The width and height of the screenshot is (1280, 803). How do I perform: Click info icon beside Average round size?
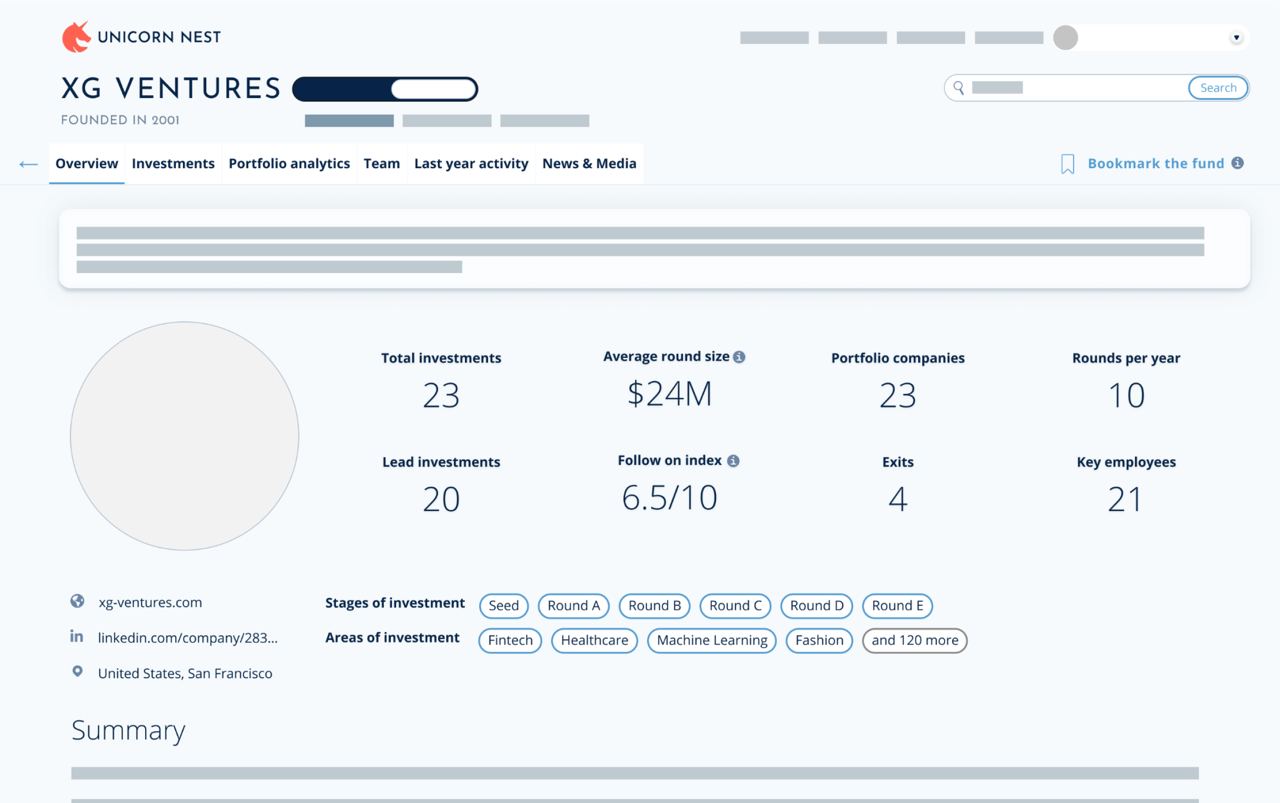pos(739,357)
